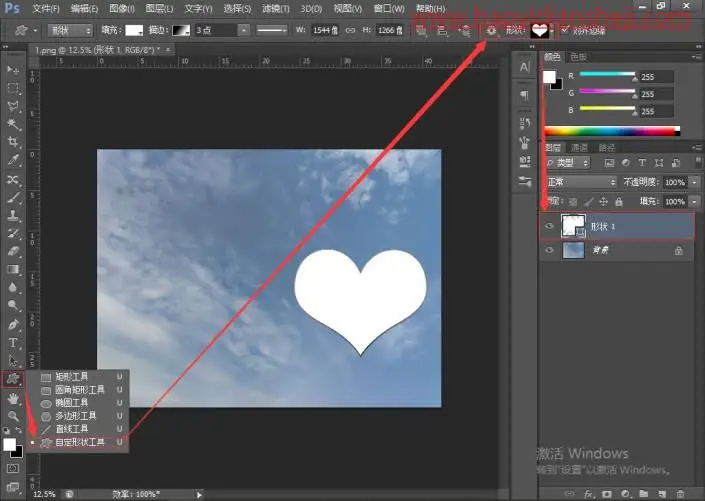Viewport: 705px width, 501px height.
Task: Select the Magic Wand tool
Action: coord(13,125)
